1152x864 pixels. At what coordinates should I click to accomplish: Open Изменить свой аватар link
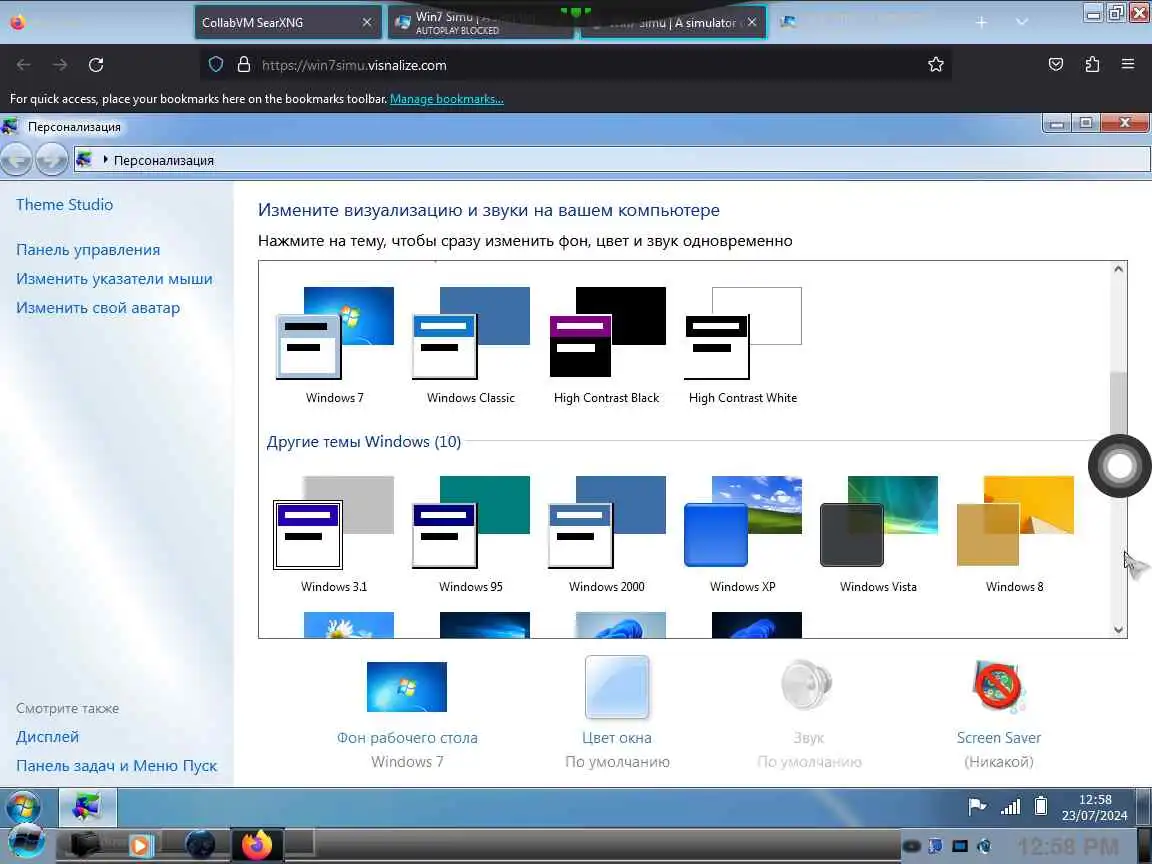click(x=98, y=308)
